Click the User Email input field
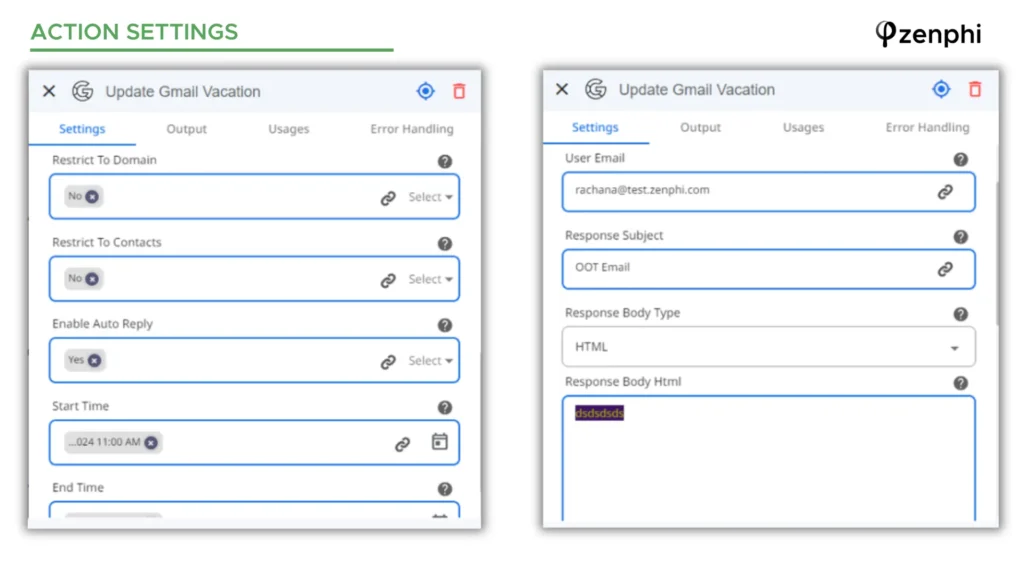This screenshot has width=1024, height=576. [769, 192]
